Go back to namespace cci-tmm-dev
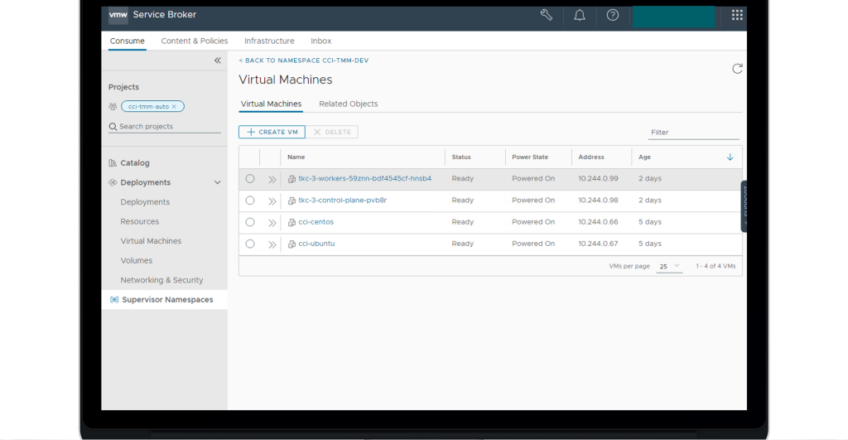Viewport: 848px width, 440px height. tap(304, 61)
